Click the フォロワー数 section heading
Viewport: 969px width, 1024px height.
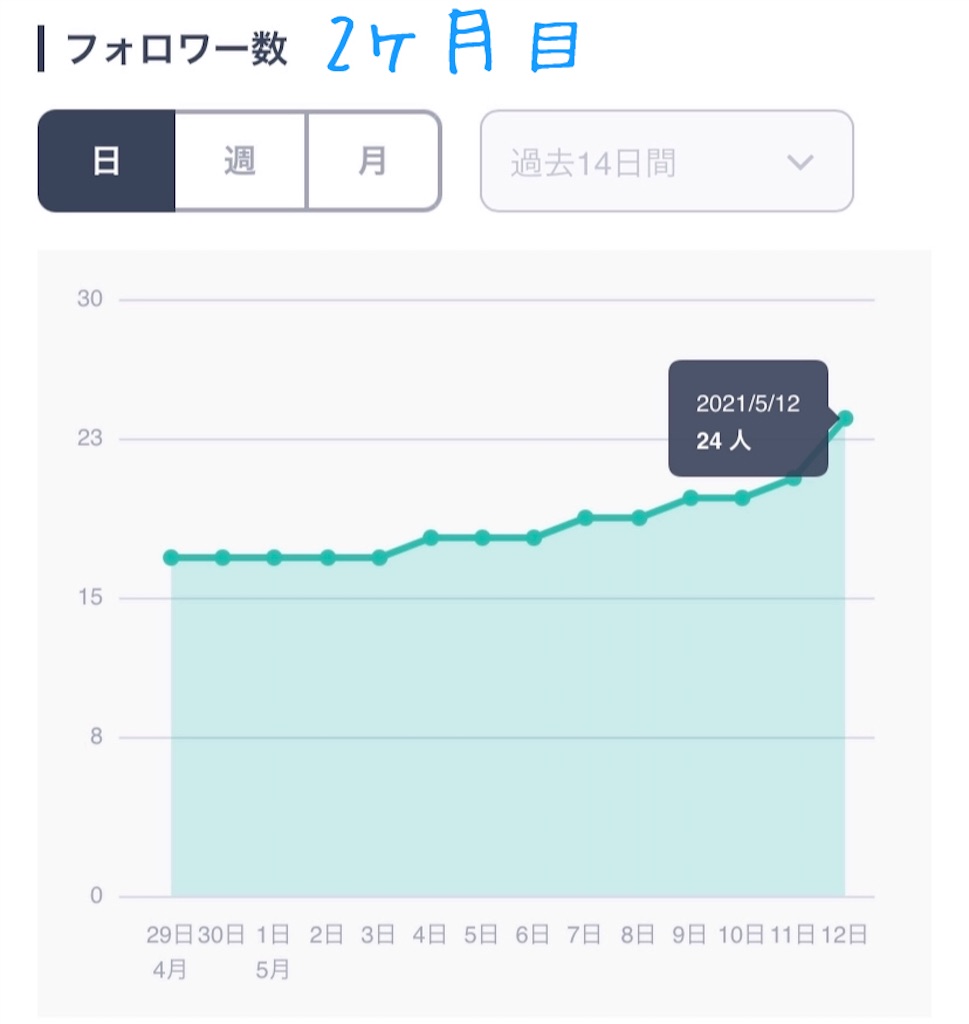point(176,49)
